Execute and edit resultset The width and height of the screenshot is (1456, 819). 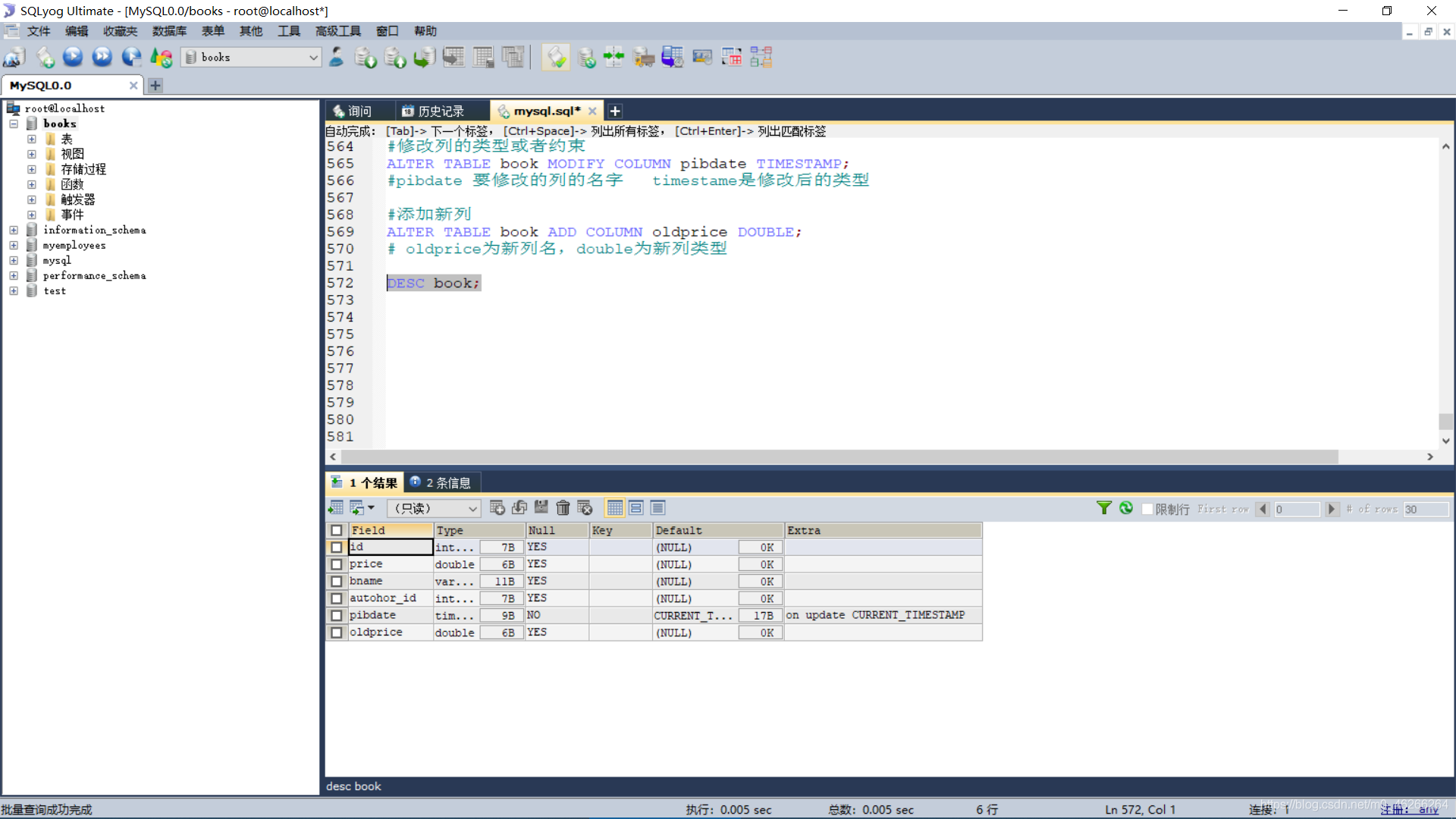point(132,57)
